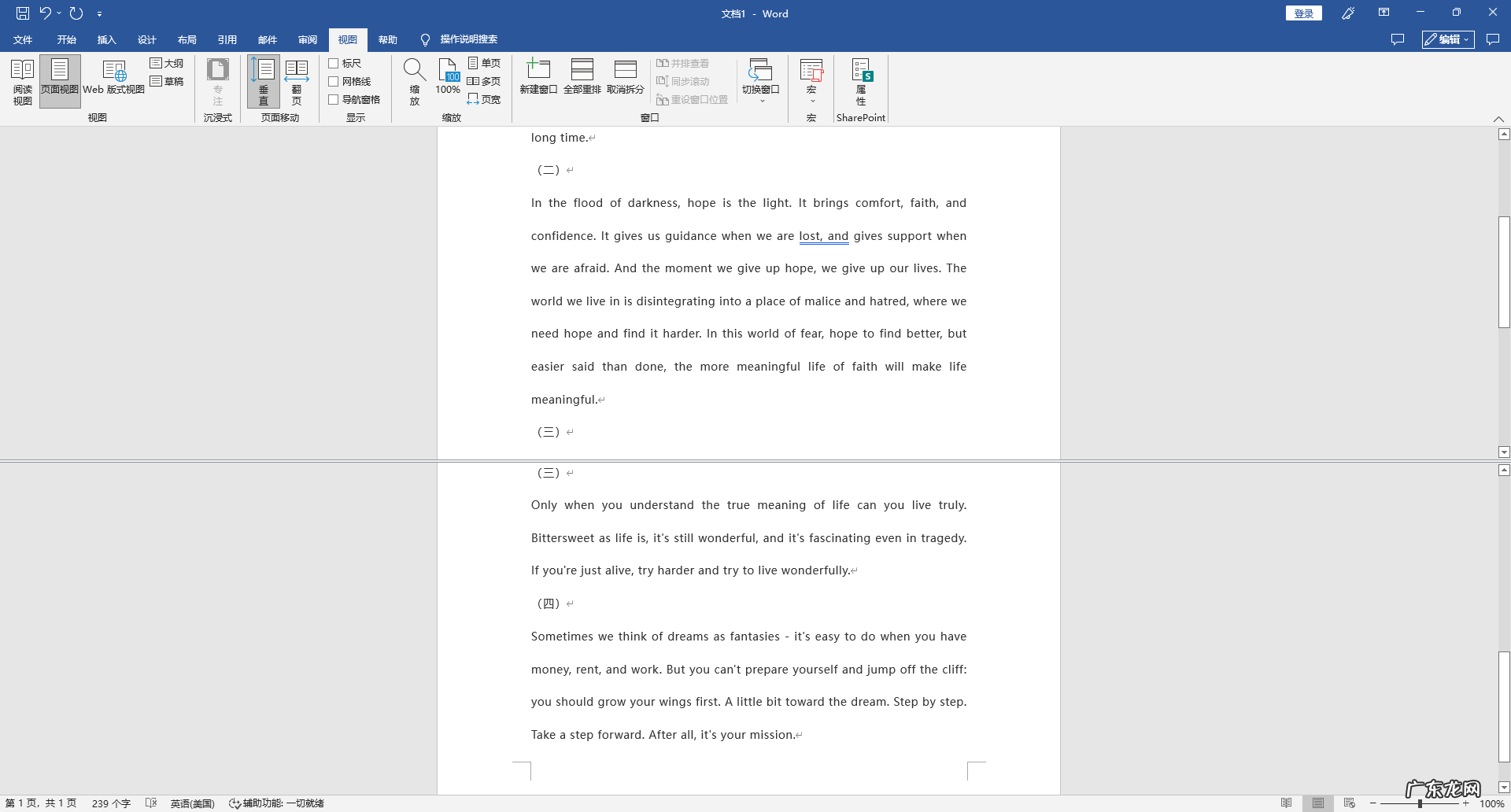Screen dimensions: 1511x812
Task: Enable the 导航窗格 navigation pane checkbox
Action: tap(334, 100)
